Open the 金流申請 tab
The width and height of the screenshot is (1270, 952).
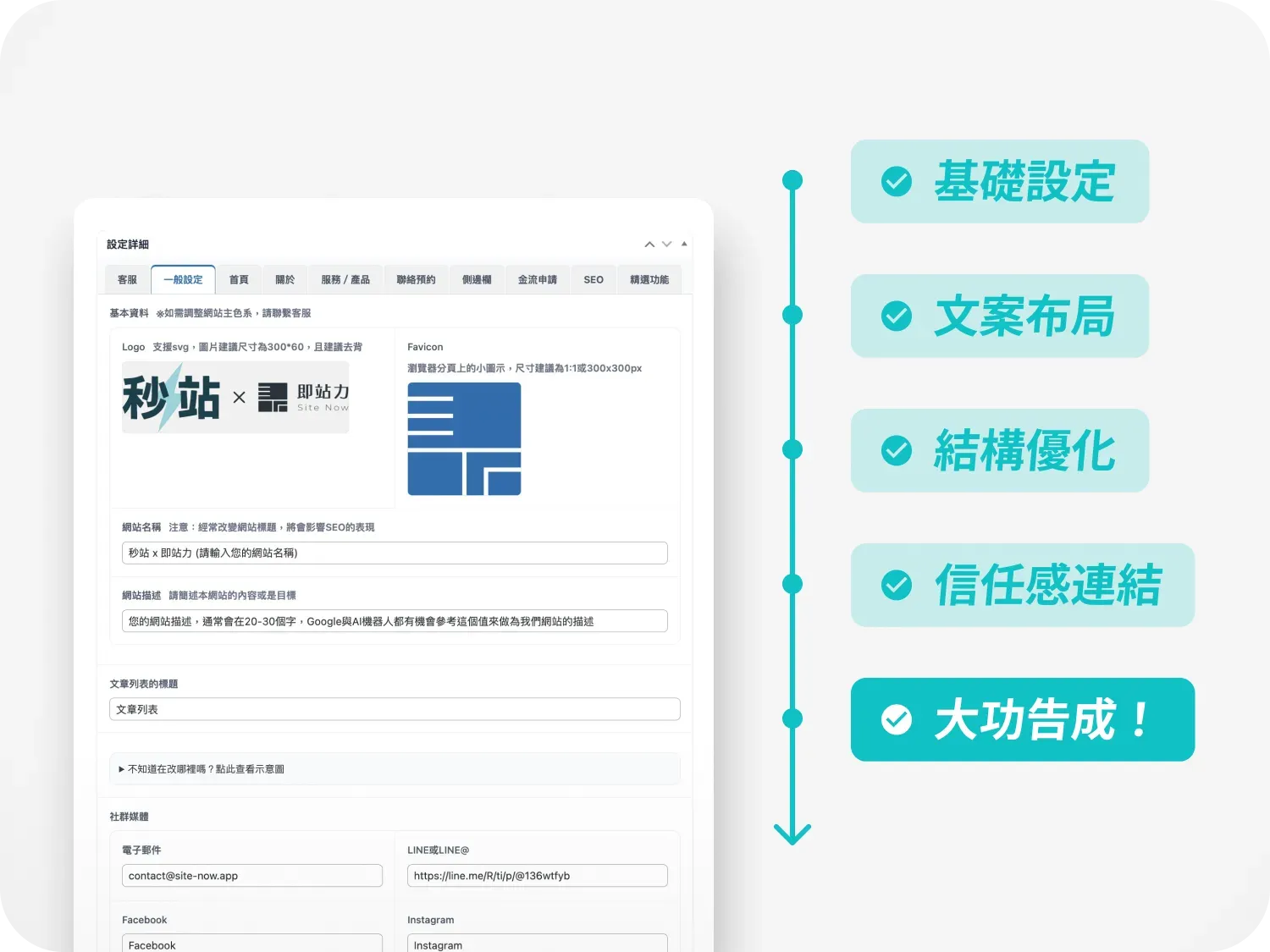tap(537, 280)
